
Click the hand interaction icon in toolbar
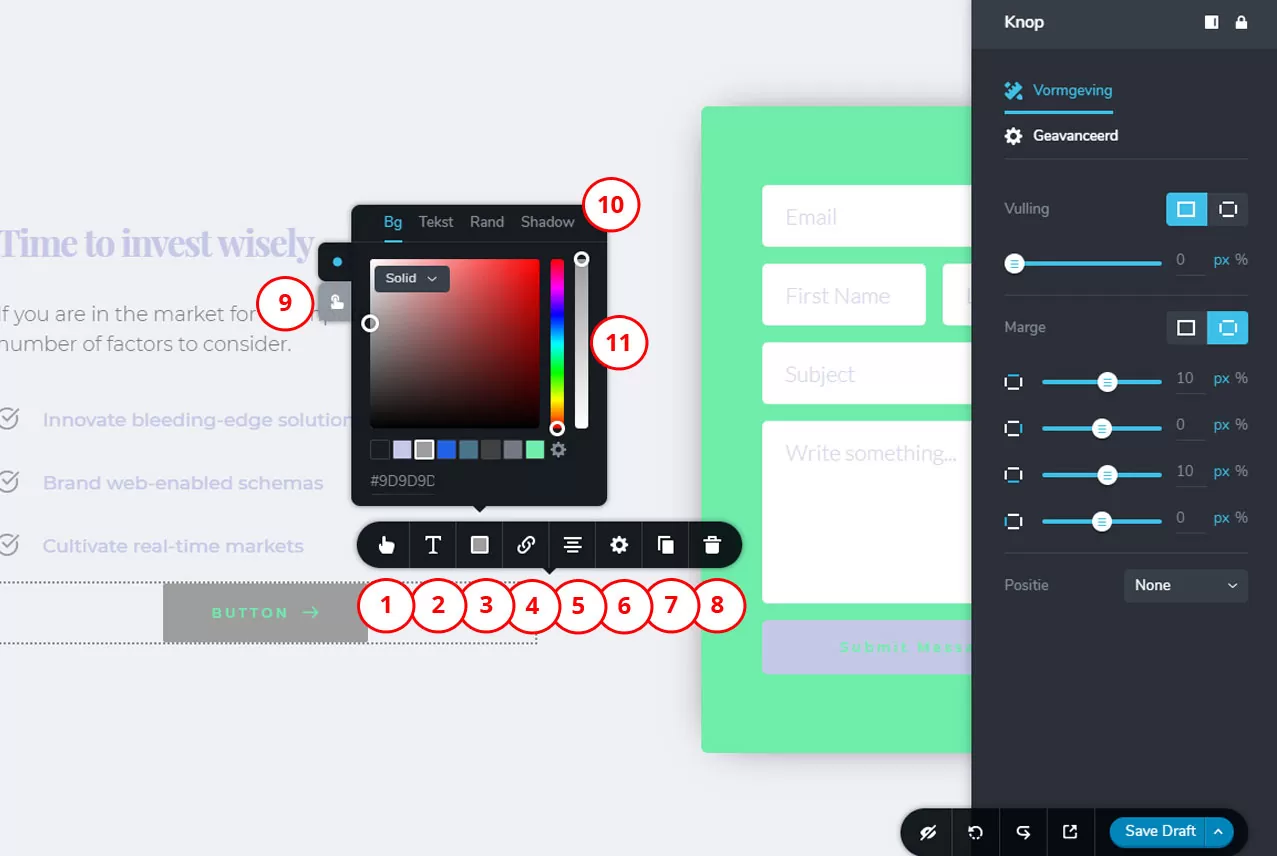pyautogui.click(x=386, y=545)
